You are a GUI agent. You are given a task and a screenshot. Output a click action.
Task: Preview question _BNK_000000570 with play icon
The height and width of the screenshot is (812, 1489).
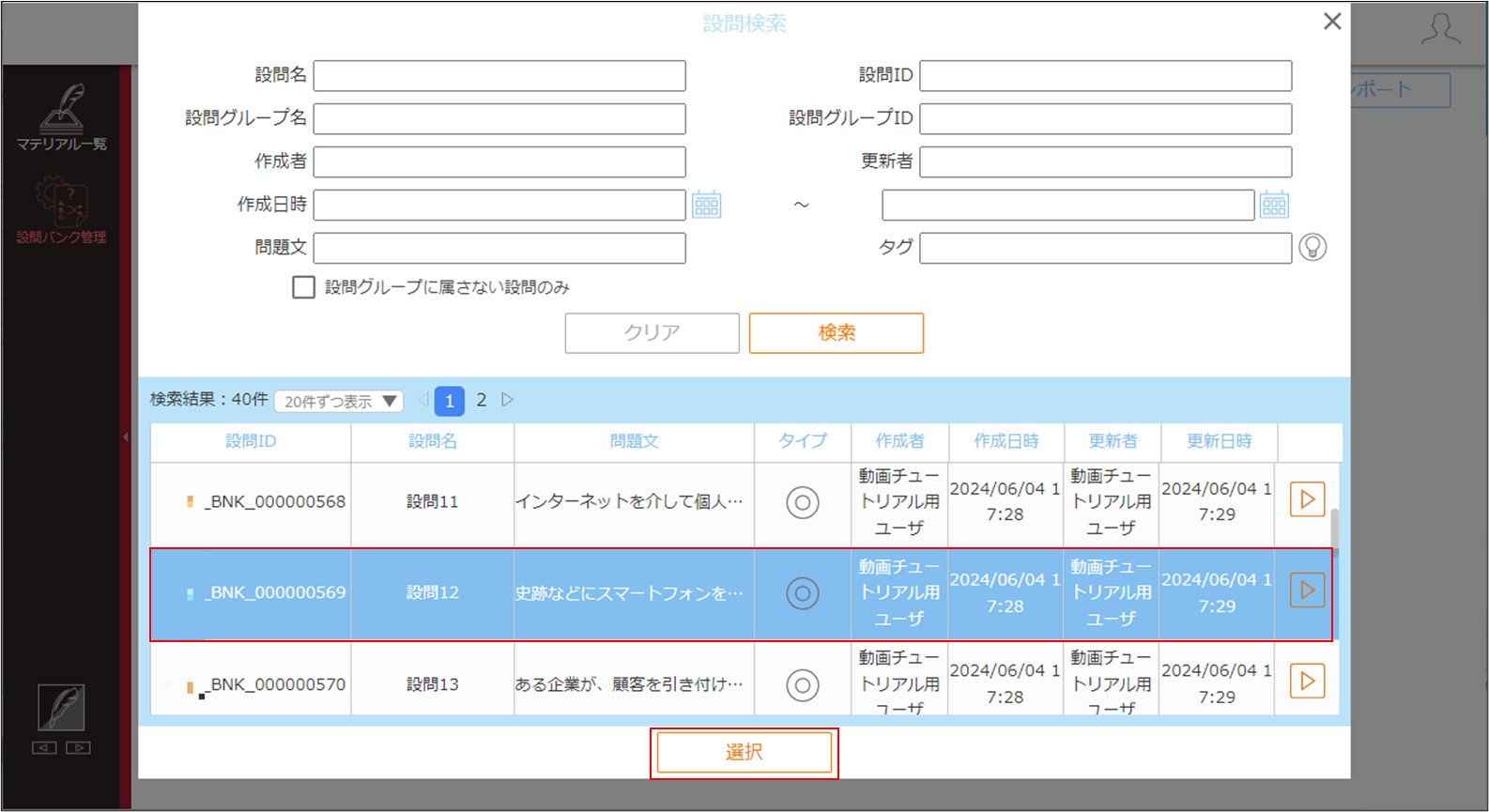point(1307,682)
